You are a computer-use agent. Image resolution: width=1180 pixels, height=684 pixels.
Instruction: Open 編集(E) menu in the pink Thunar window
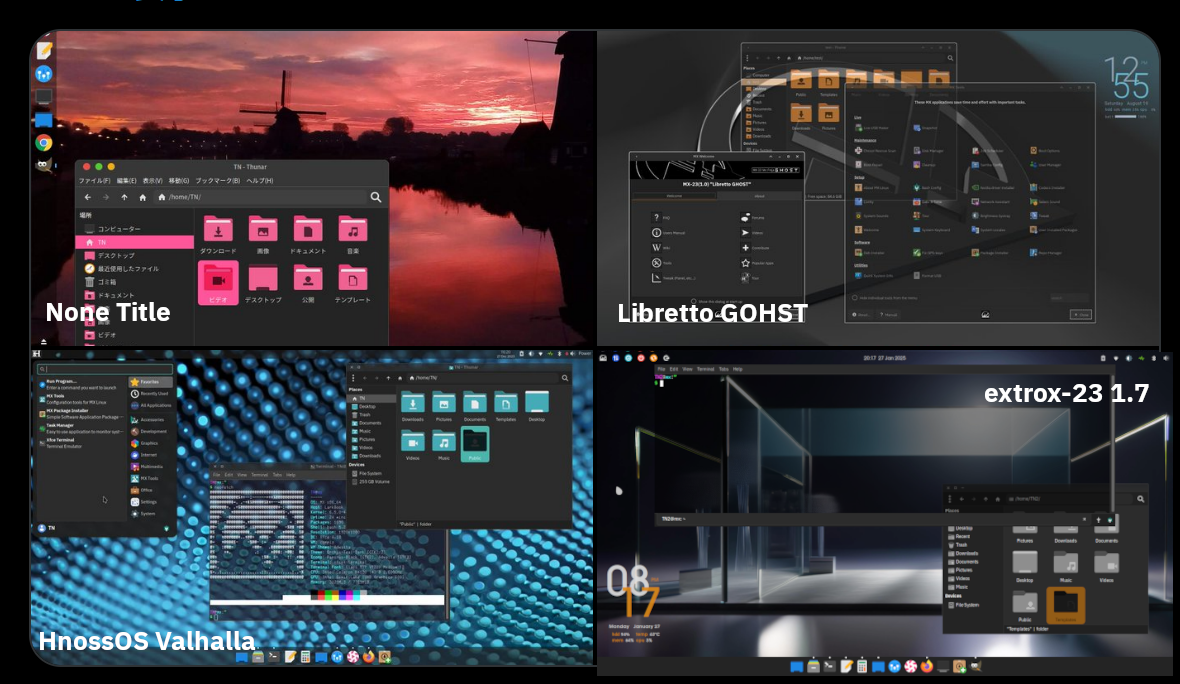tap(126, 181)
